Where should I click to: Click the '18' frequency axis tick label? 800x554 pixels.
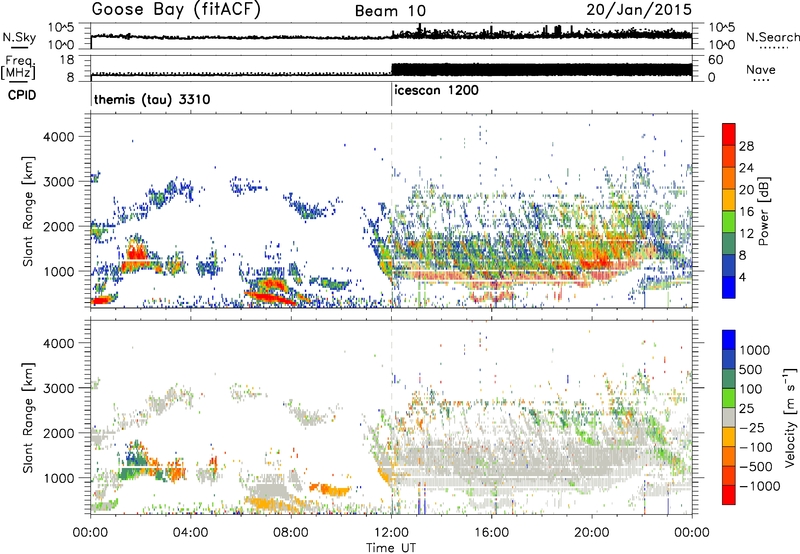[x=67, y=60]
